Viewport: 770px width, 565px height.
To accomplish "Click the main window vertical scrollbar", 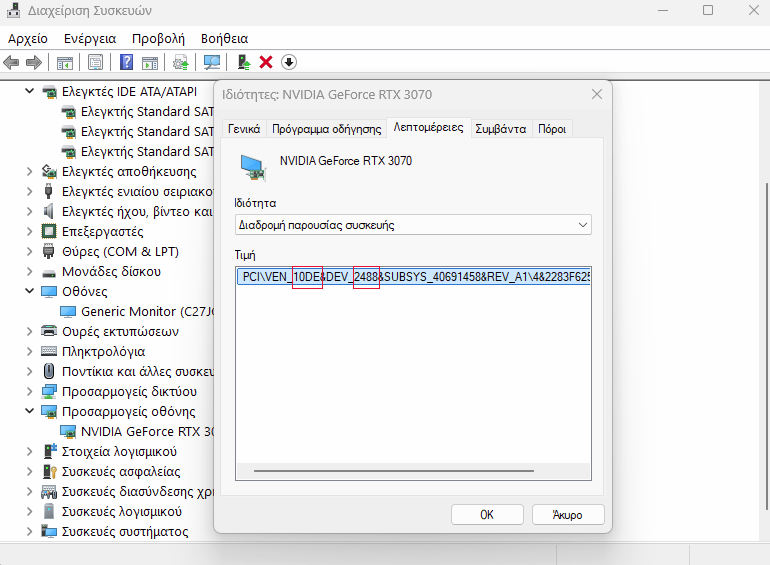I will tap(766, 346).
